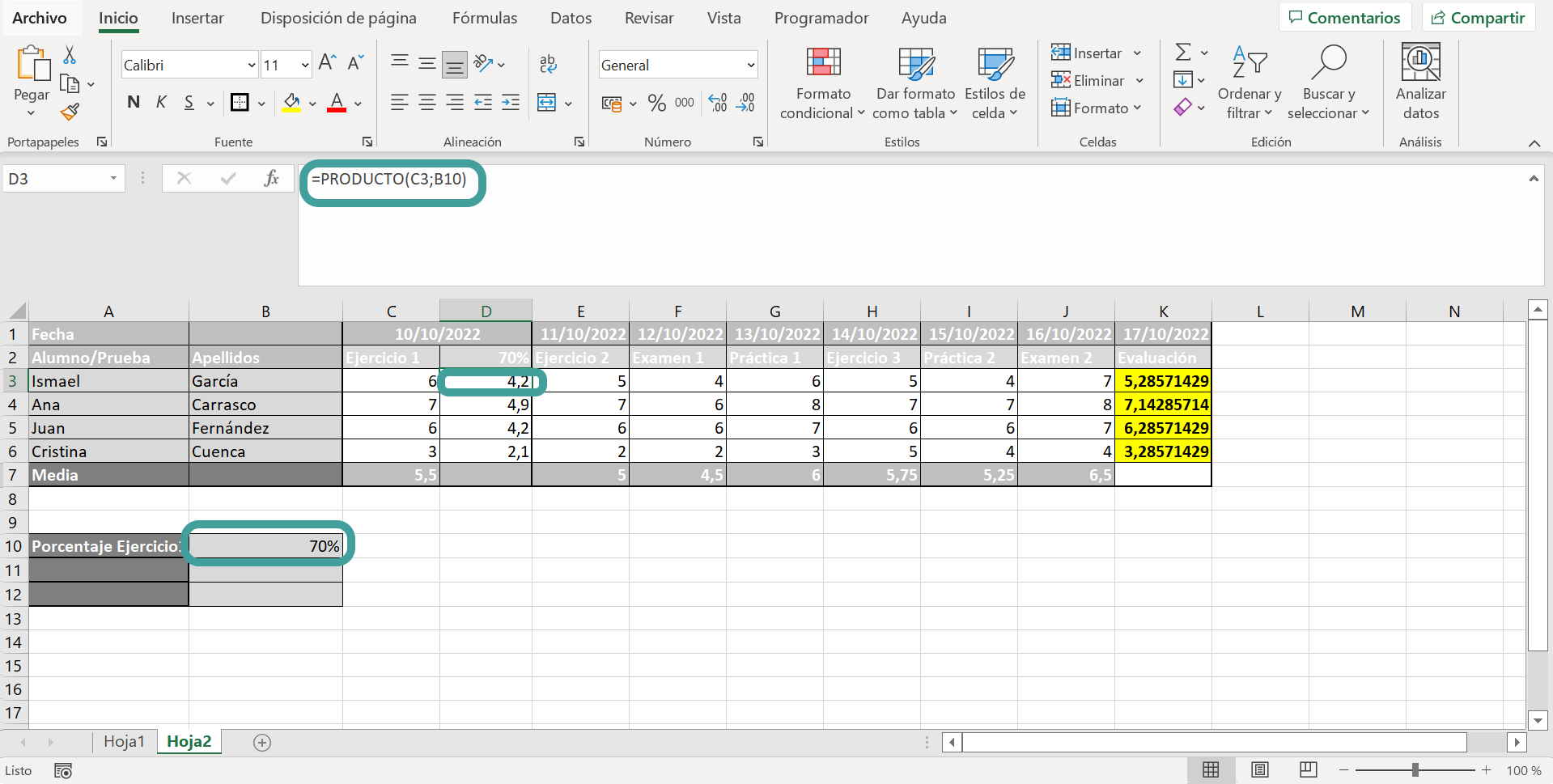
Task: Open the Comentarios button
Action: [x=1345, y=18]
